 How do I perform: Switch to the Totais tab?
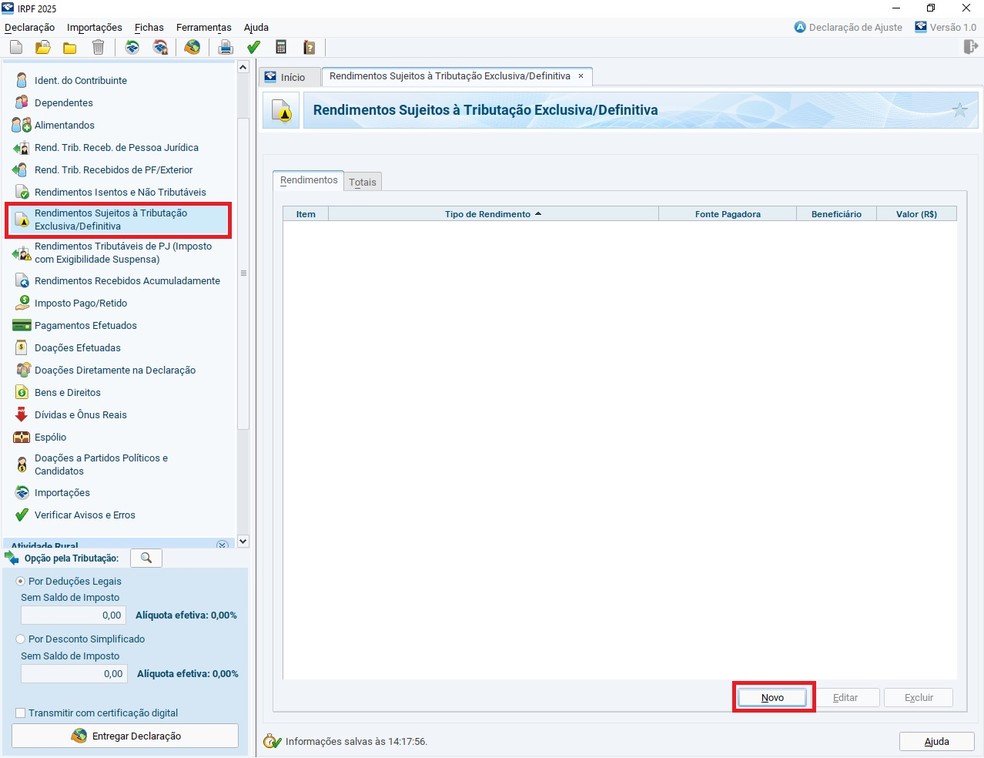(363, 182)
